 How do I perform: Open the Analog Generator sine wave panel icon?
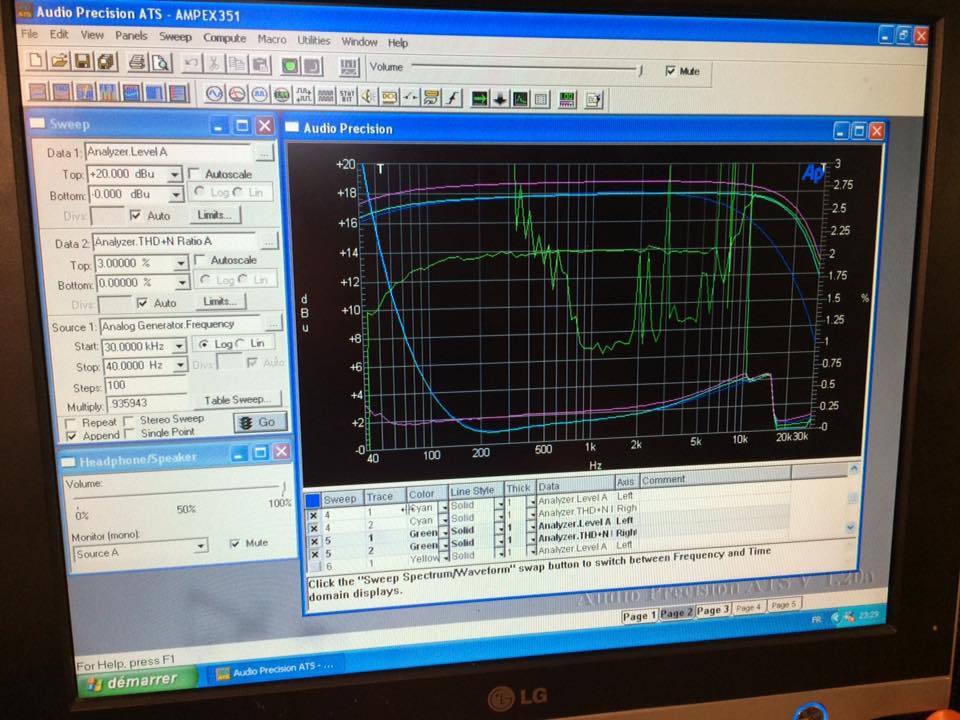(x=213, y=95)
